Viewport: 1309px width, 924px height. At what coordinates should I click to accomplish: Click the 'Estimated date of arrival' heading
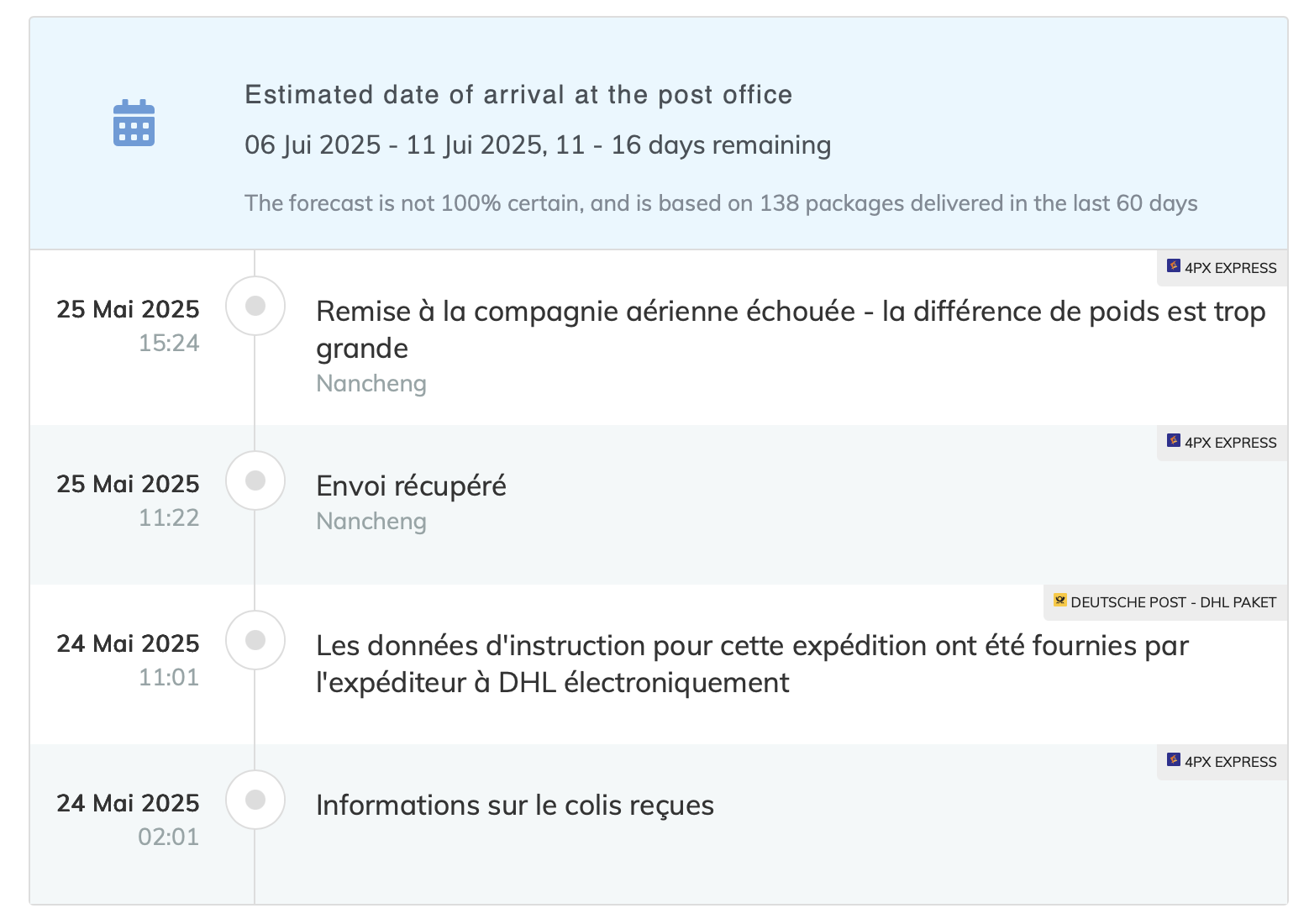tap(518, 95)
